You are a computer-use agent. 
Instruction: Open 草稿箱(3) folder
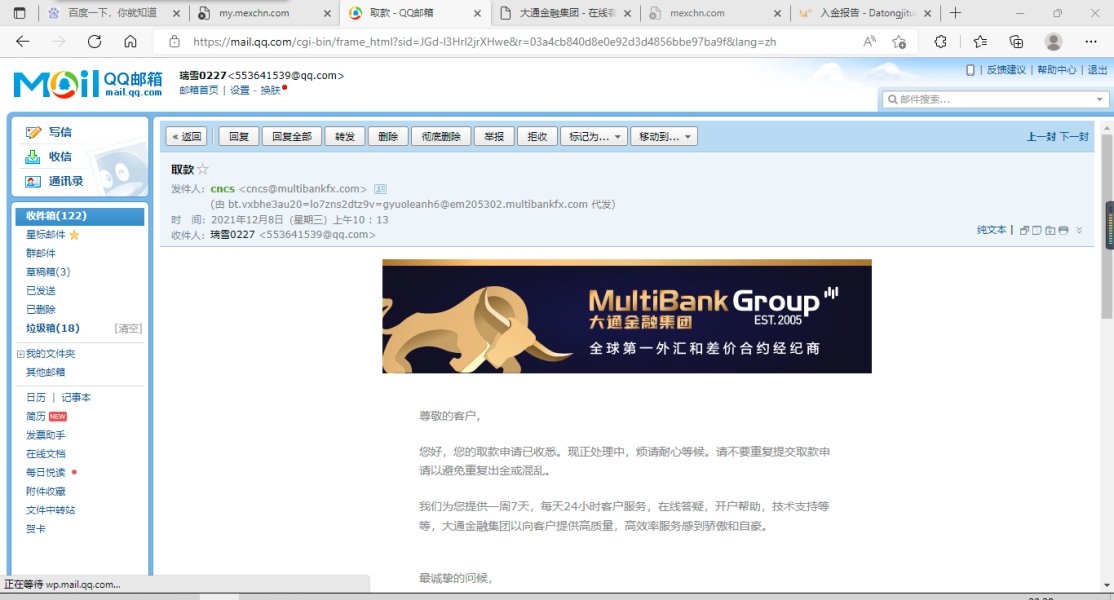click(48, 272)
